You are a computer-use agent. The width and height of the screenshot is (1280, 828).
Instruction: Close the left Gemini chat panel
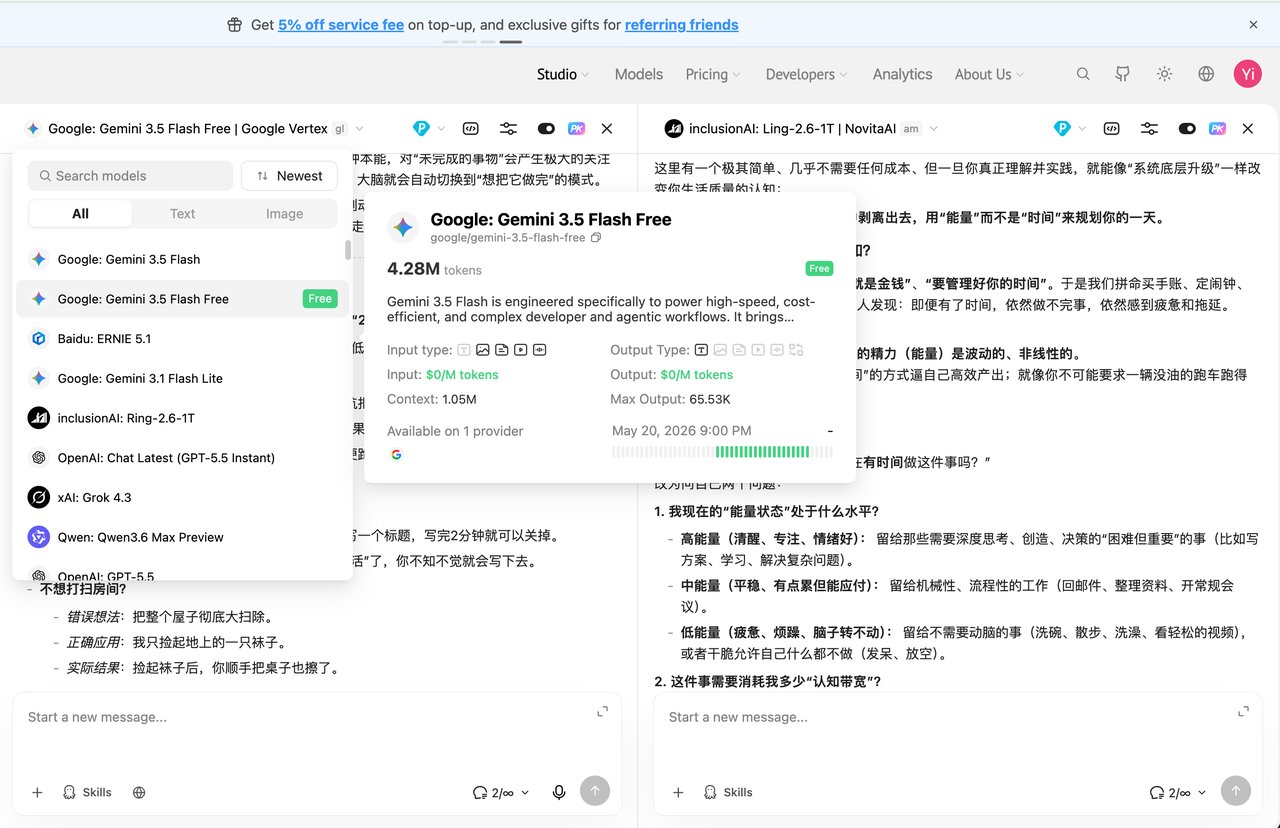tap(607, 128)
